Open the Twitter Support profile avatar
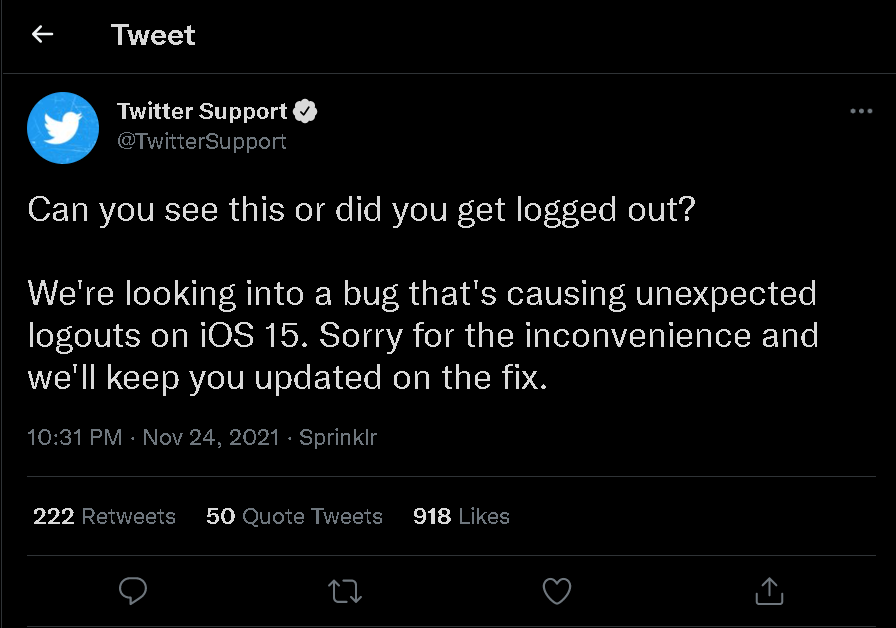This screenshot has height=628, width=896. 62,127
